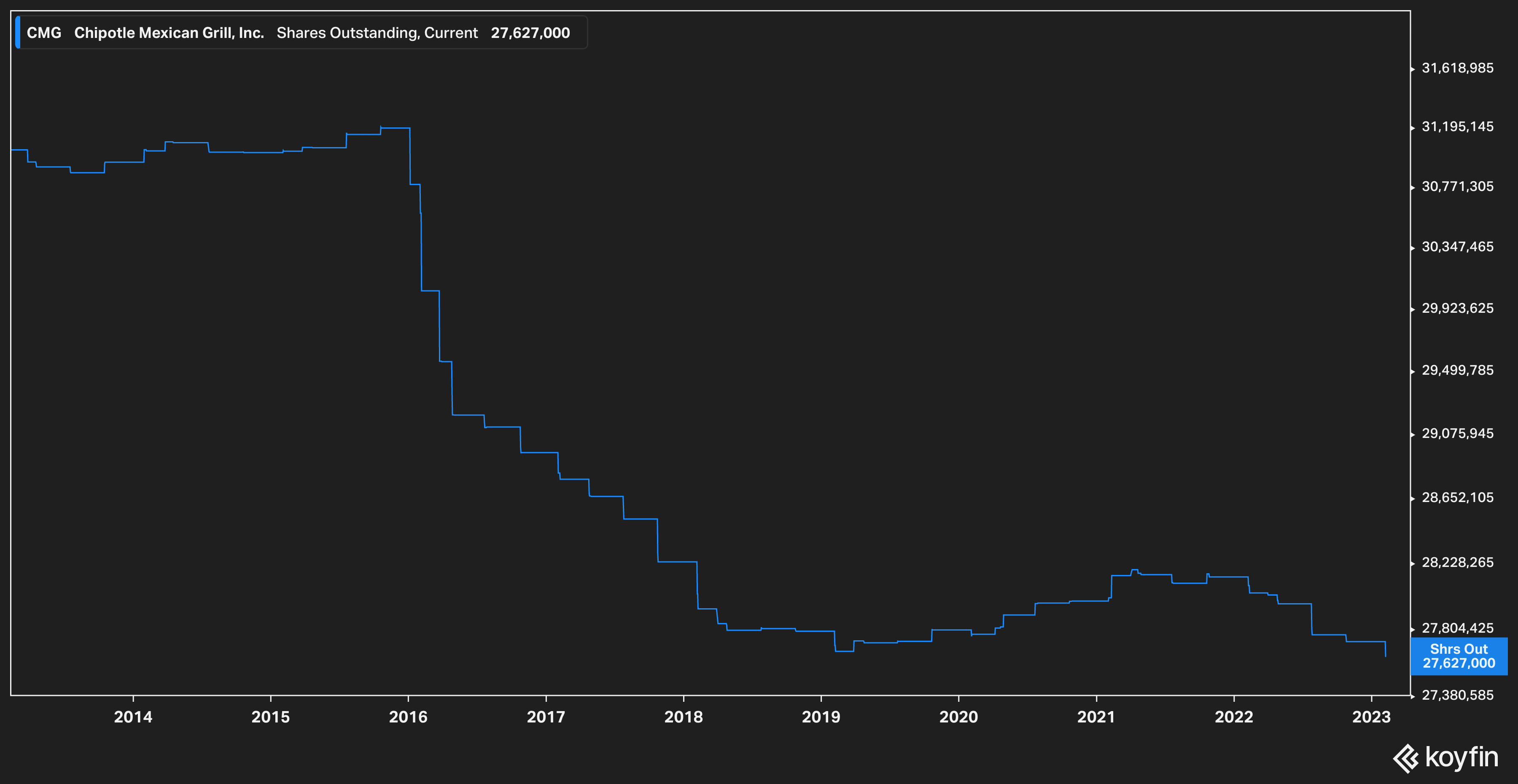Viewport: 1518px width, 784px height.
Task: Click the 2020 x-axis label
Action: coord(958,717)
